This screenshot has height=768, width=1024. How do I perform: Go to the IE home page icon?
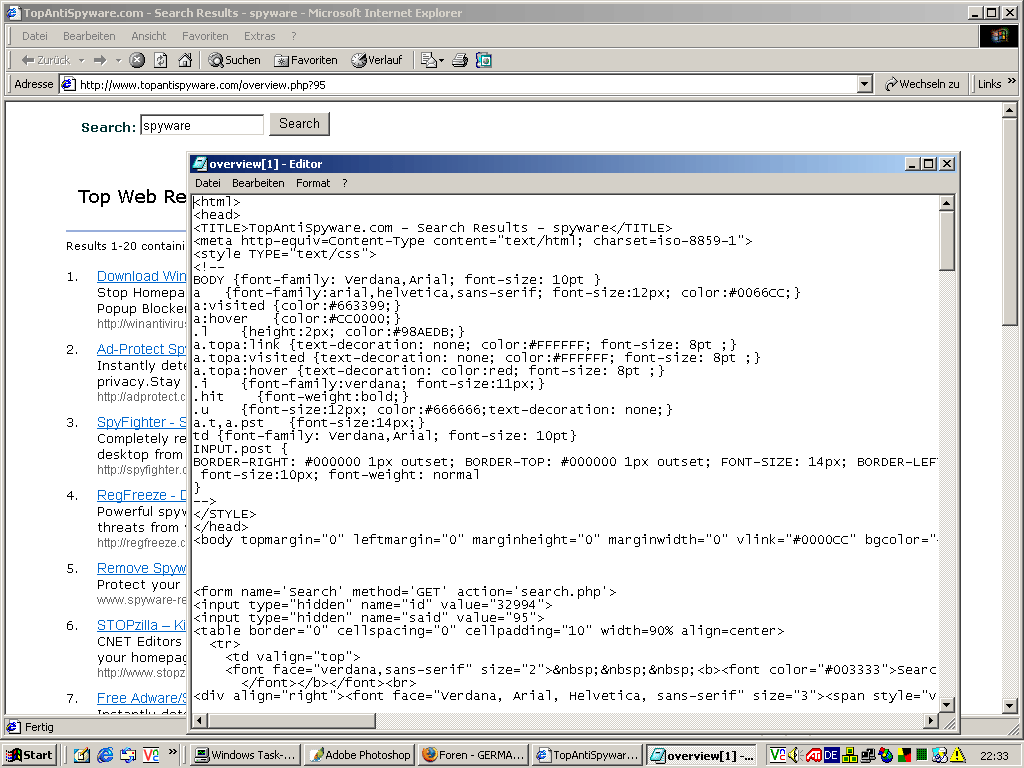click(185, 60)
